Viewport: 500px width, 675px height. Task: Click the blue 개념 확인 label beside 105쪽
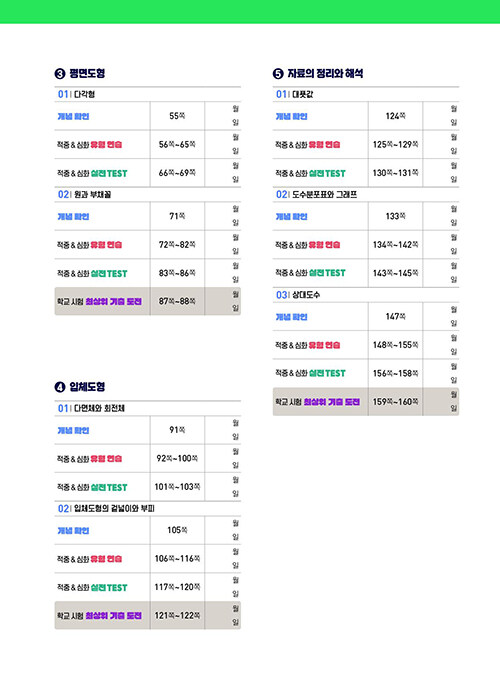coord(73,531)
